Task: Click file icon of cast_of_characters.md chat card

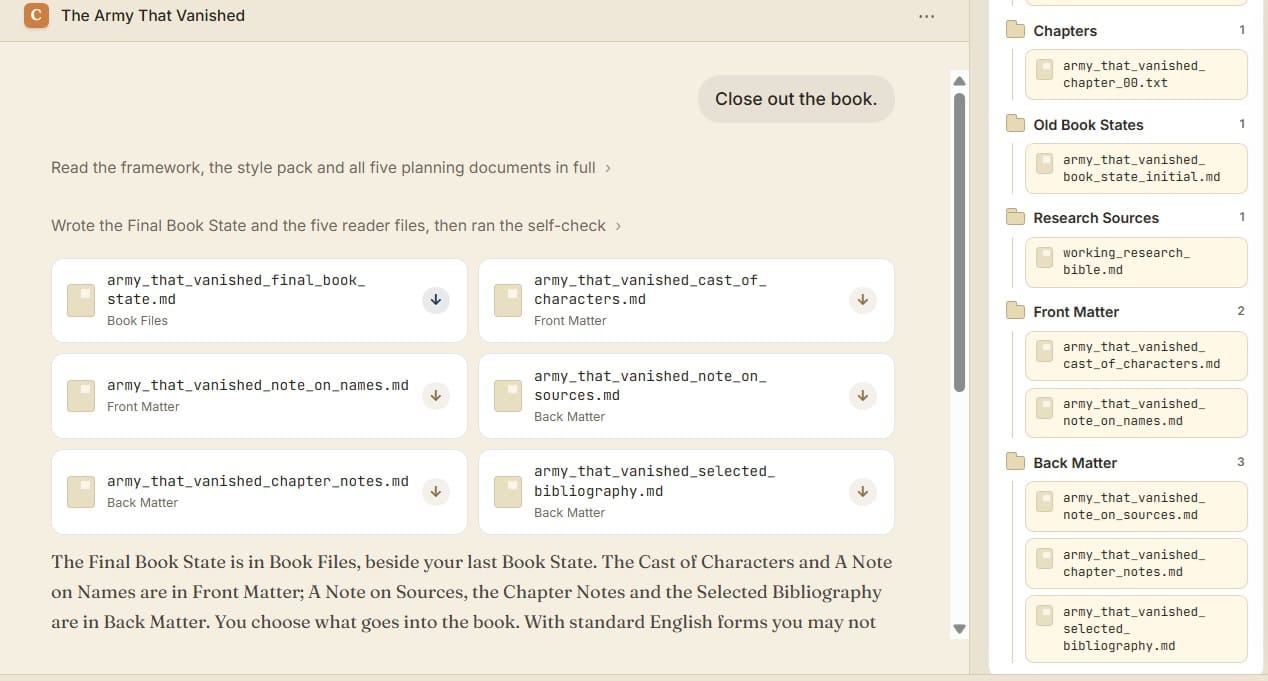Action: coord(508,300)
